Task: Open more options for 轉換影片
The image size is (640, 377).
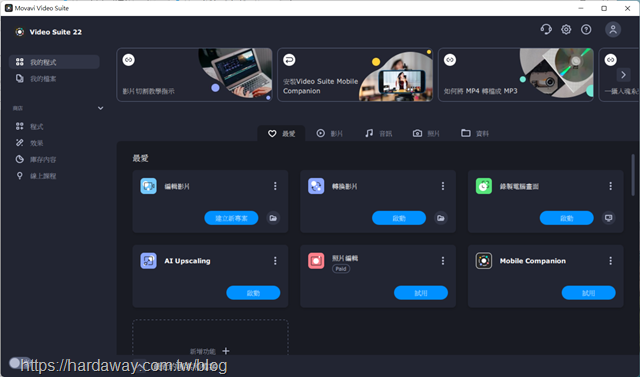Action: (x=443, y=186)
